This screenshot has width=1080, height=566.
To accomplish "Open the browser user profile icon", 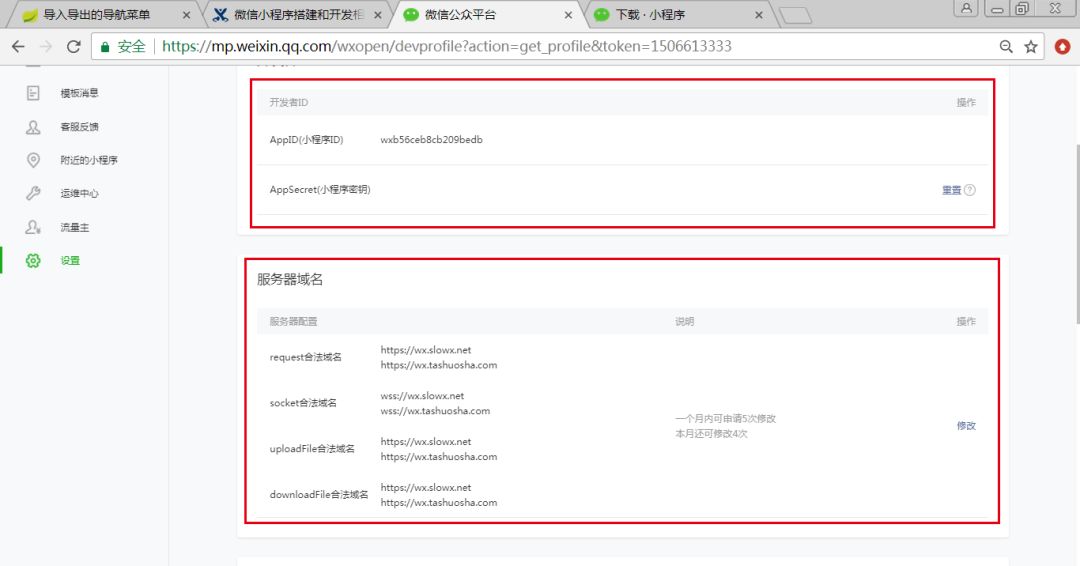I will tap(967, 8).
